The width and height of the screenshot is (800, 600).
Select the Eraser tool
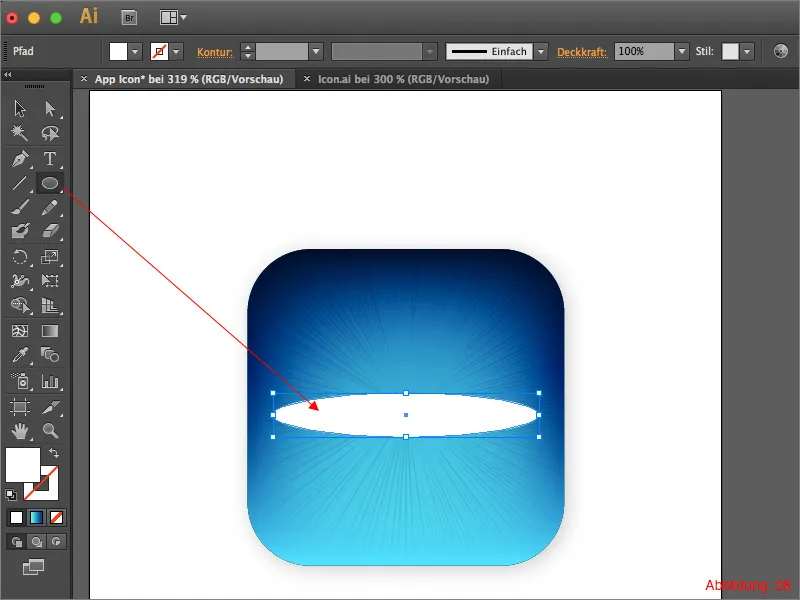tap(50, 231)
